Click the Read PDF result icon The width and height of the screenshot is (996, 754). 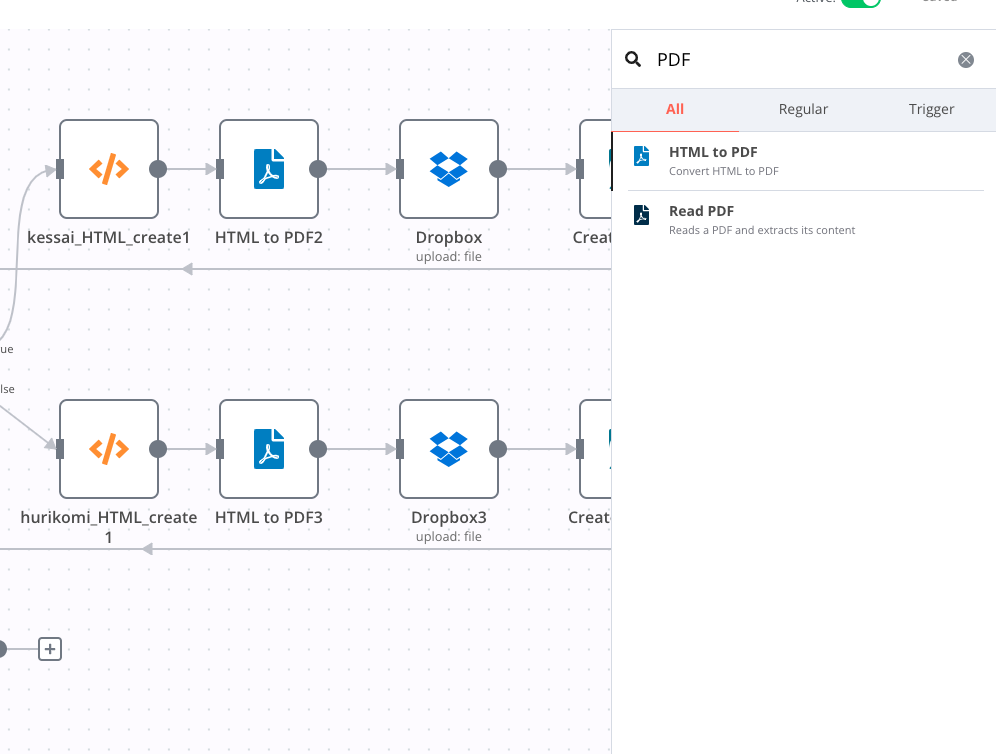click(642, 215)
